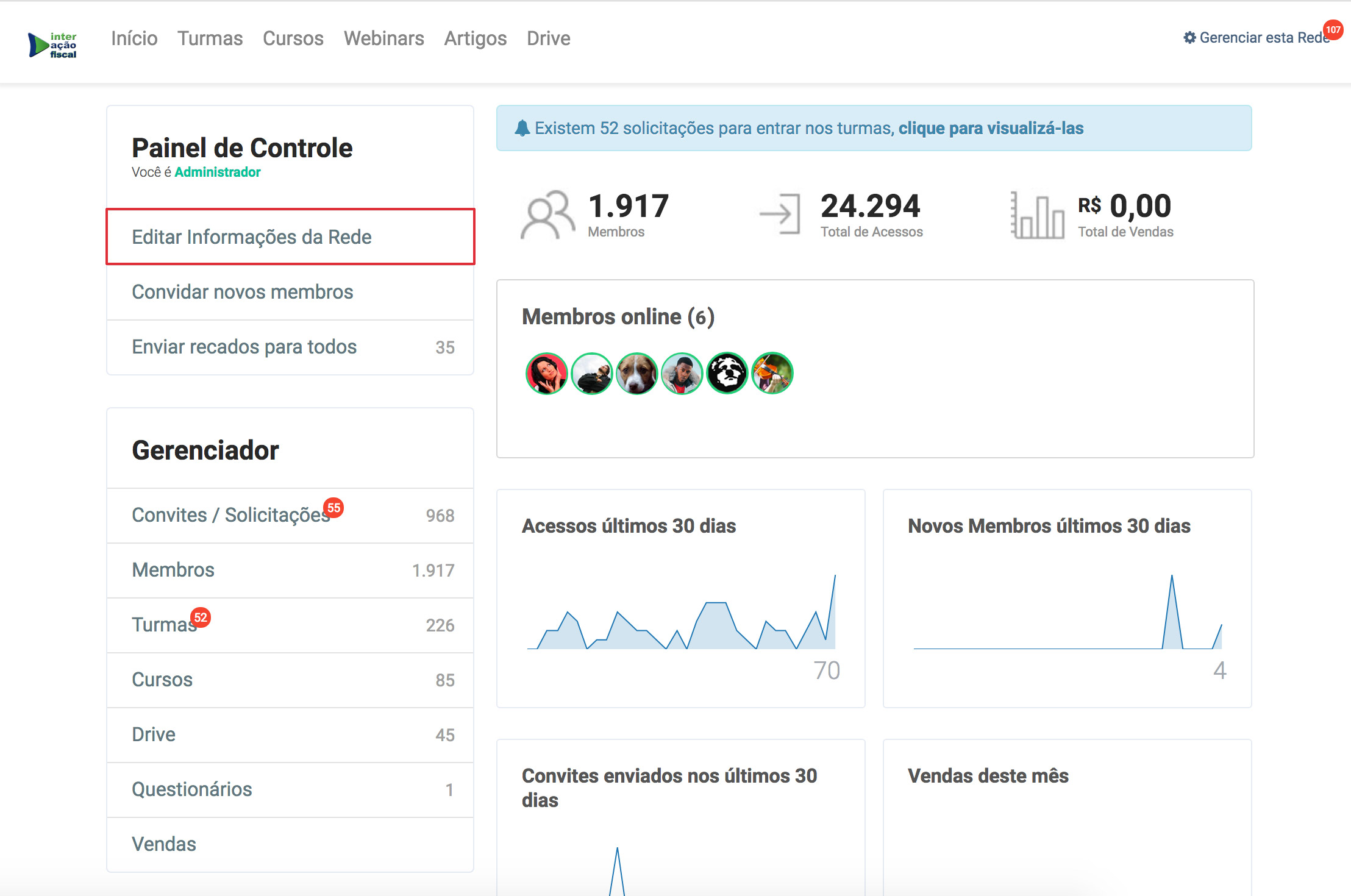Viewport: 1351px width, 896px height.
Task: Open Enviar recados para todos
Action: pos(244,346)
